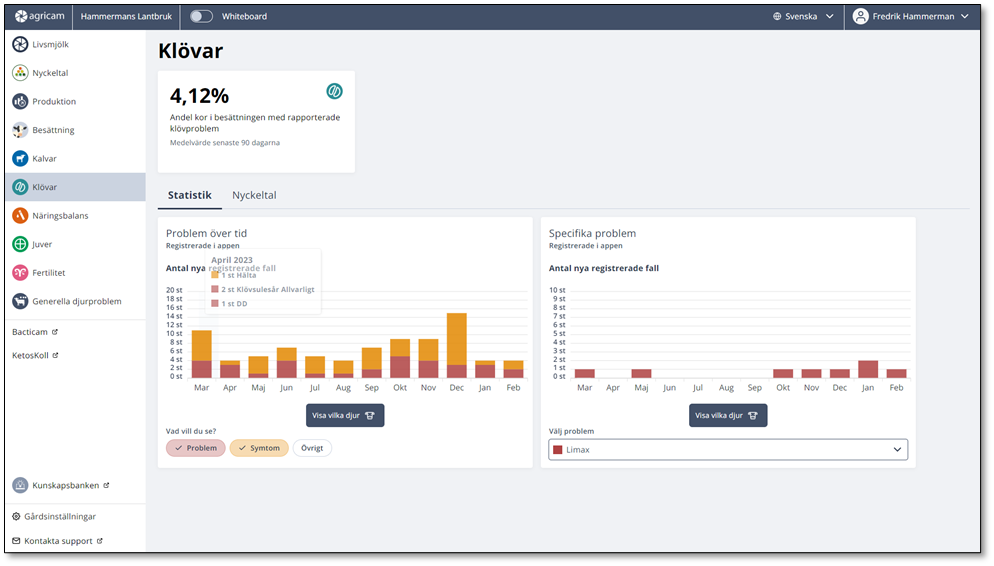Click the Näringsbalans orange icon
The width and height of the screenshot is (994, 566).
tap(20, 216)
